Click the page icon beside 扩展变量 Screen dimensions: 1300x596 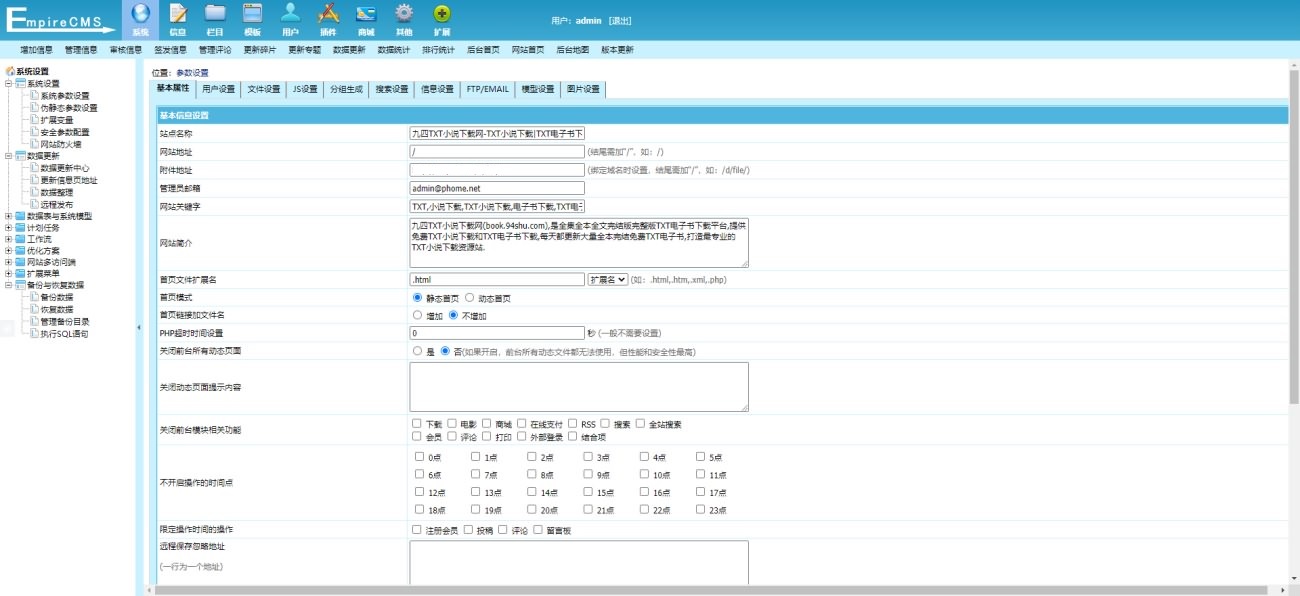click(34, 119)
